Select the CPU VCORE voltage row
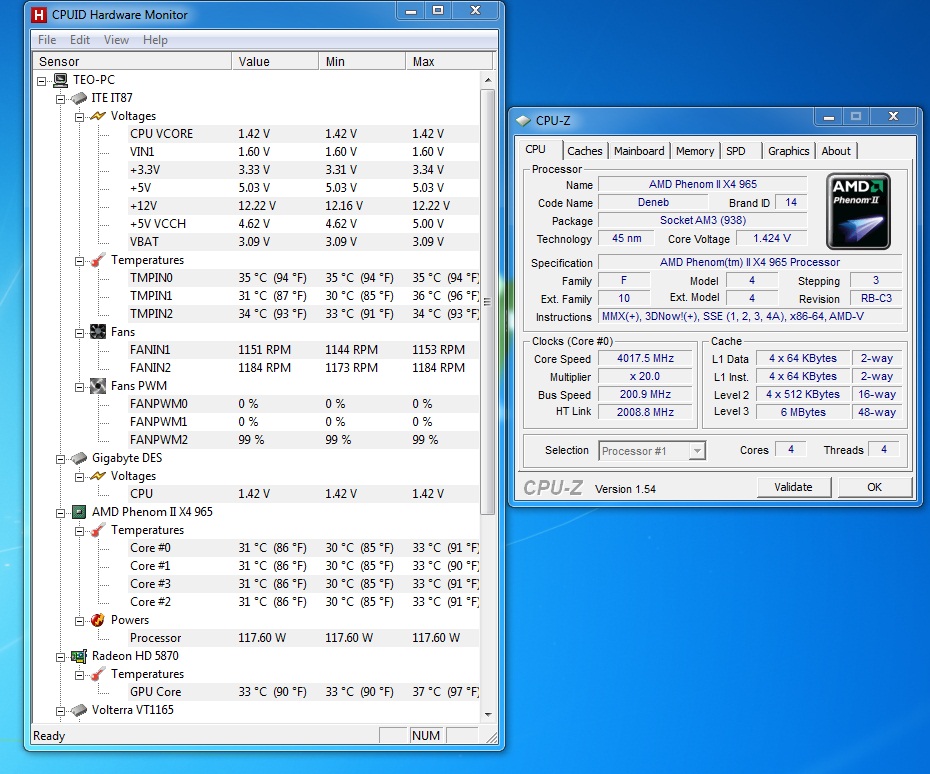The height and width of the screenshot is (774, 930). (x=304, y=134)
